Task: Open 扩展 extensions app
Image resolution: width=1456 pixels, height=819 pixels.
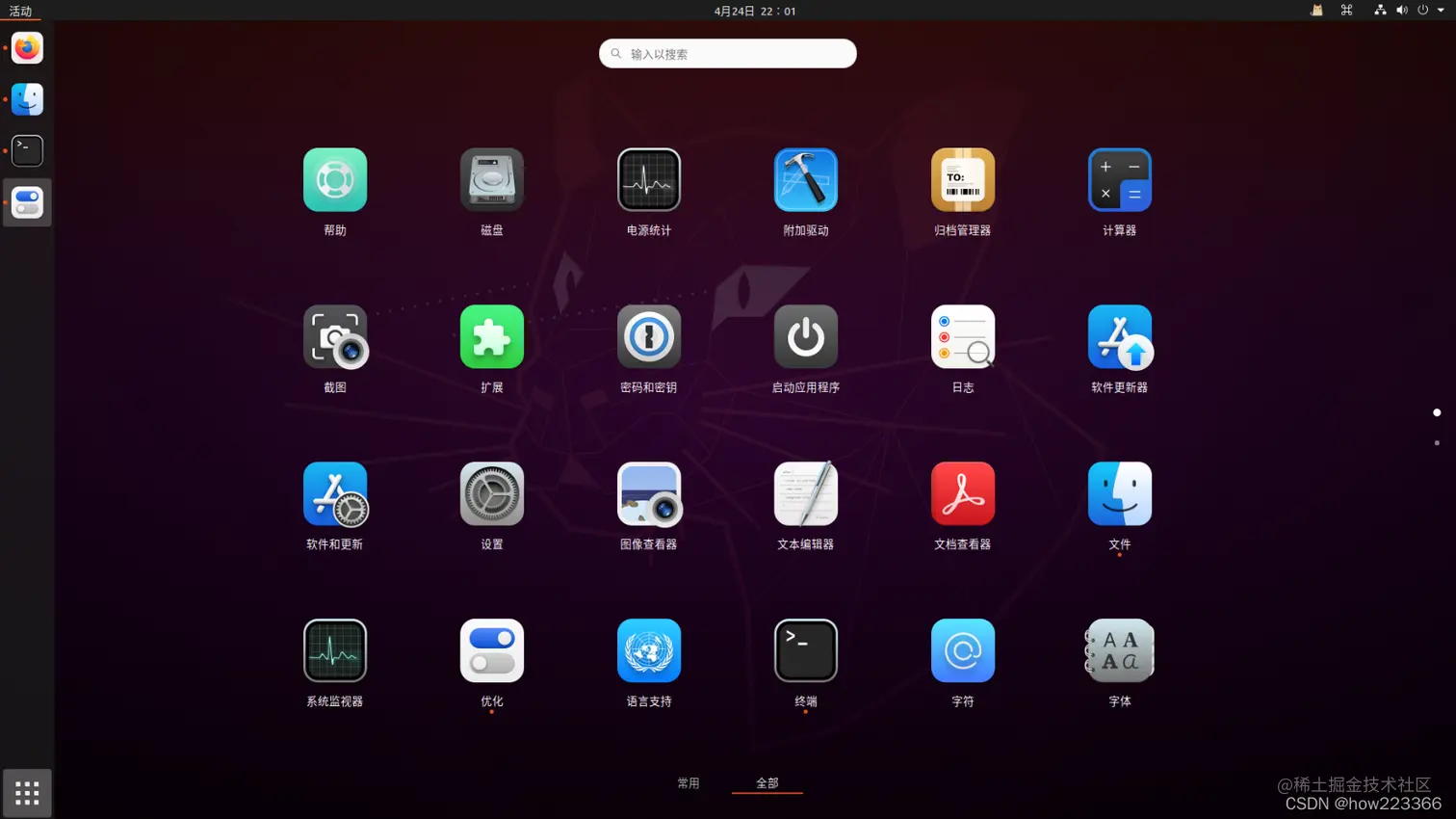Action: [x=492, y=337]
